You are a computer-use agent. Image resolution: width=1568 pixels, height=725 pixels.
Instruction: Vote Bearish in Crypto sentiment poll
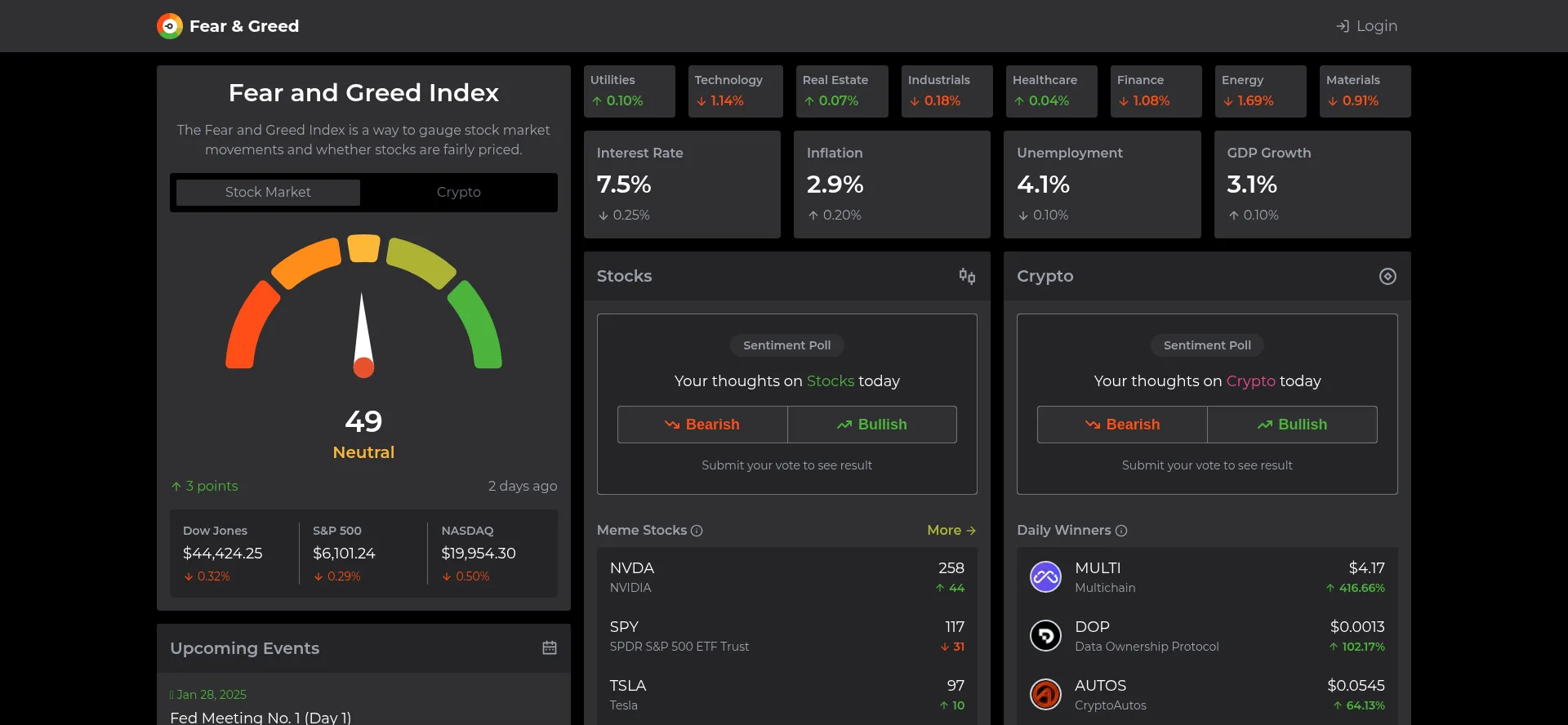[x=1122, y=425]
